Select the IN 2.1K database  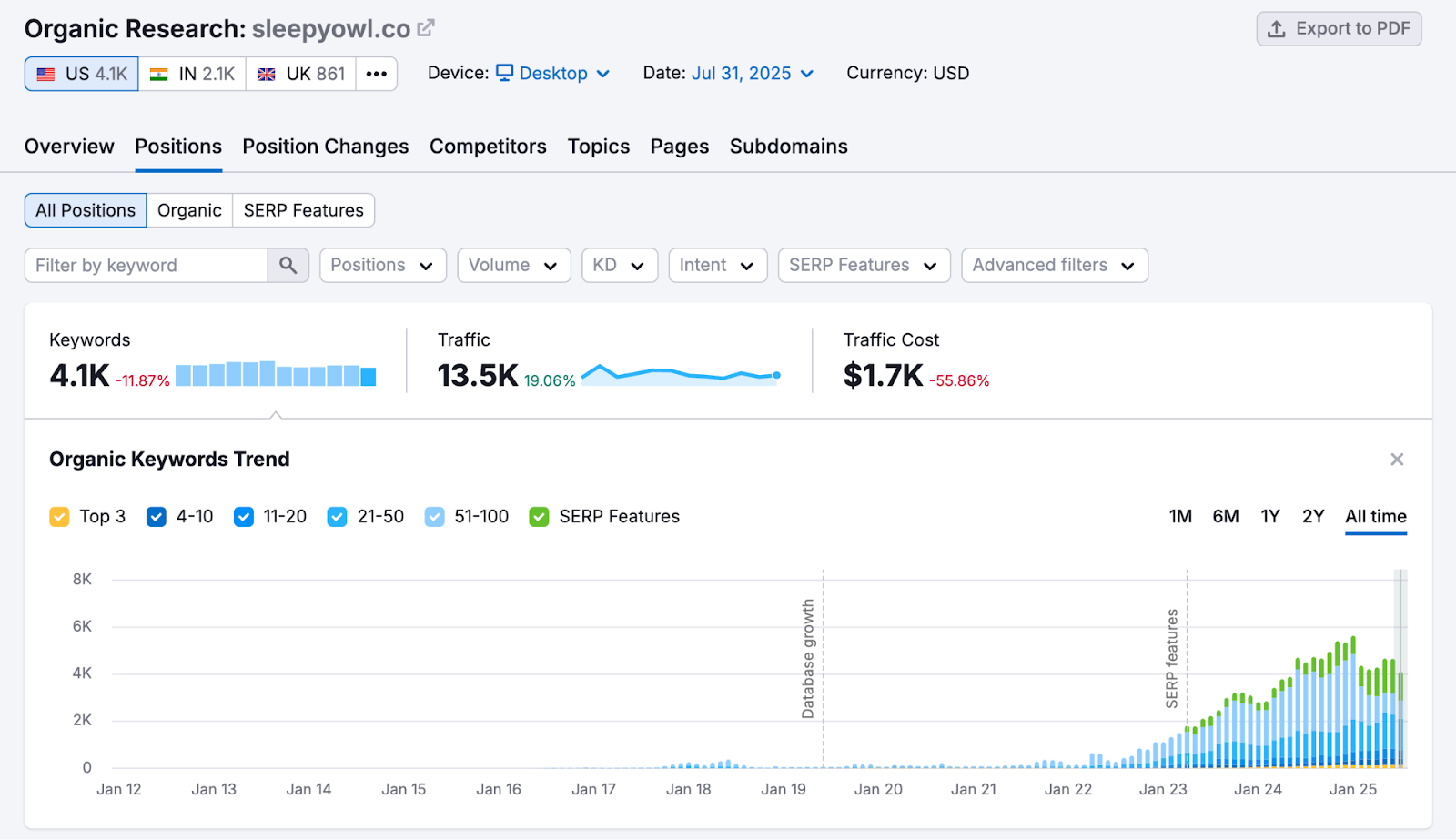coord(192,74)
